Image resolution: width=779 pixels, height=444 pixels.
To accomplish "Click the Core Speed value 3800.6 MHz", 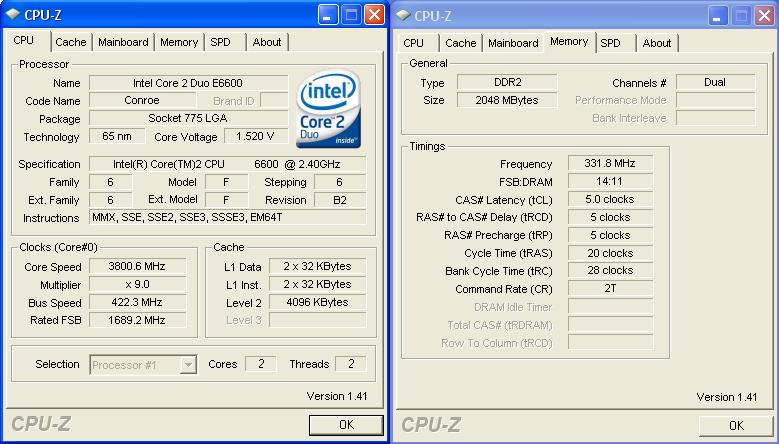I will 138,266.
